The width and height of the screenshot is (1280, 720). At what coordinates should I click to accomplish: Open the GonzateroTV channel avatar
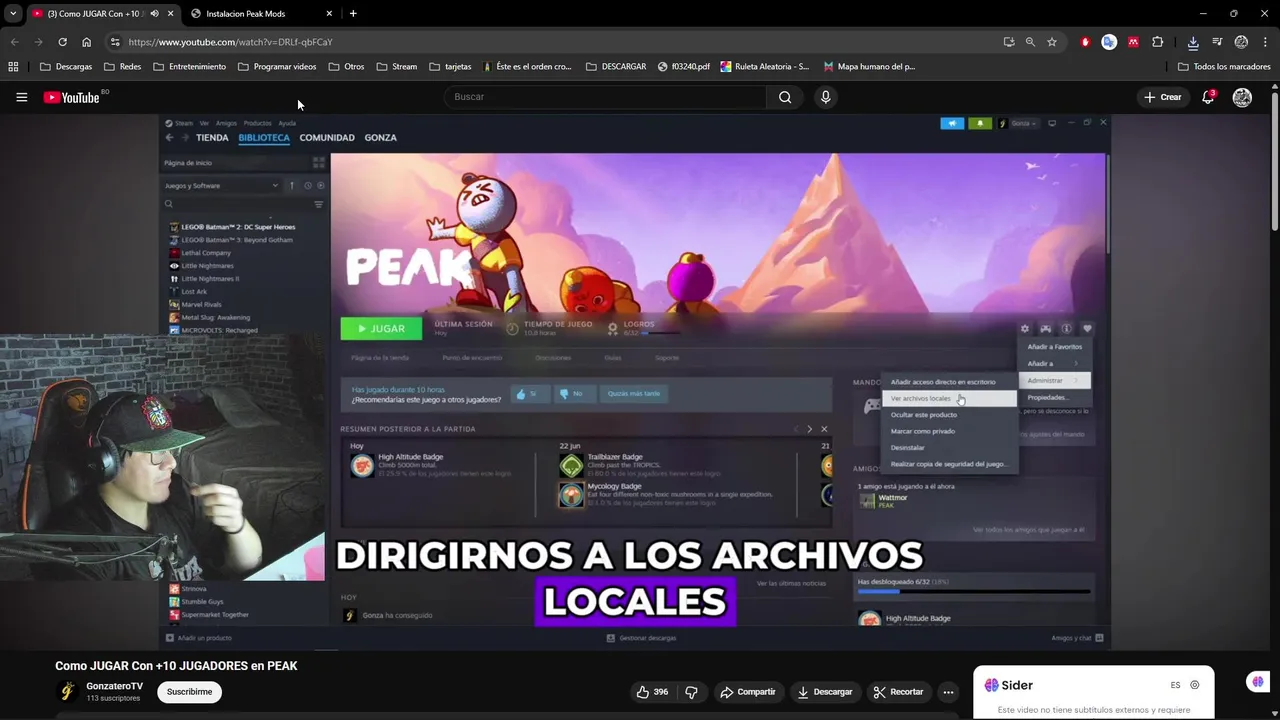click(x=68, y=691)
